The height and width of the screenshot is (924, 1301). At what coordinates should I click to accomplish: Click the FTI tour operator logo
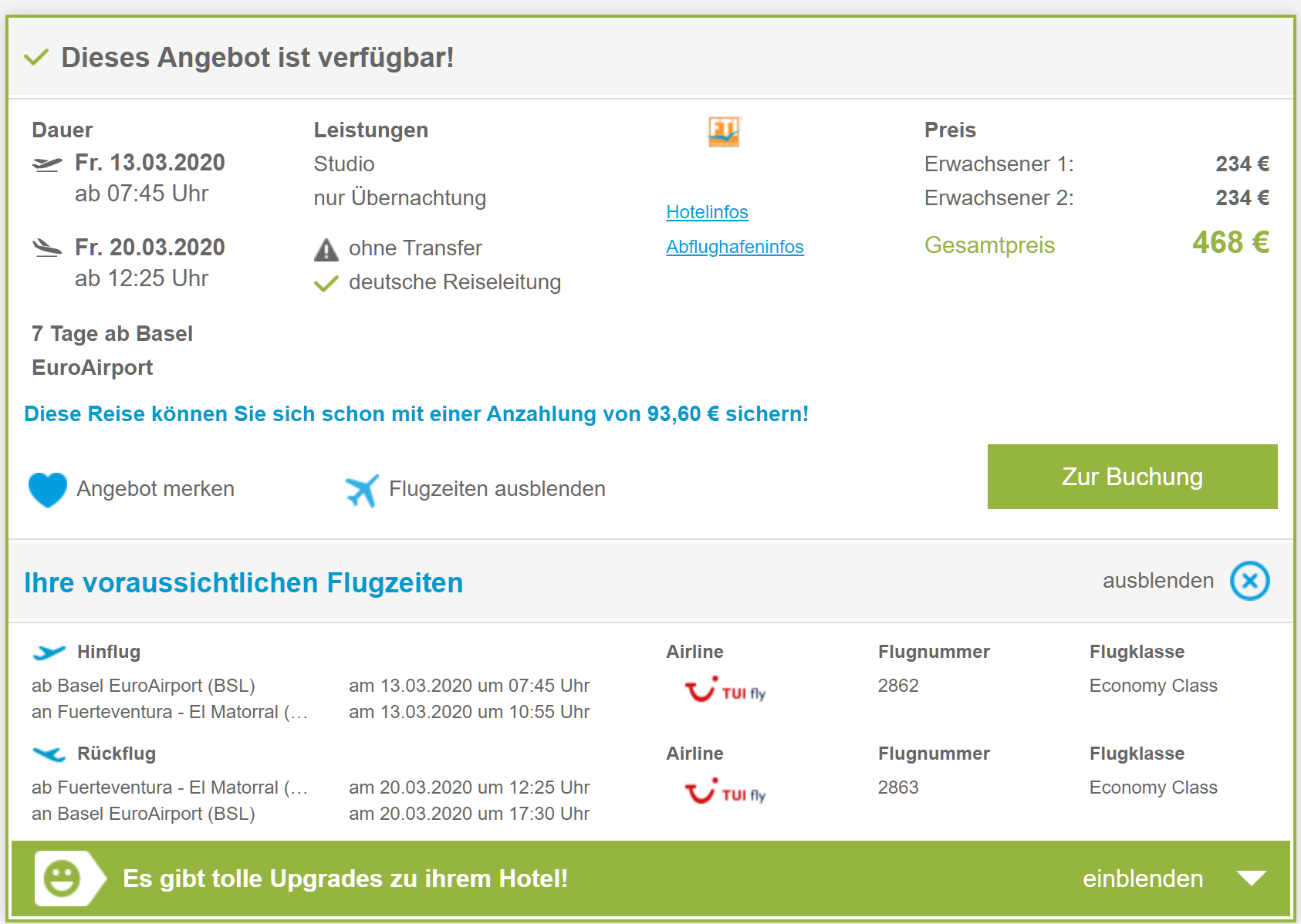[x=724, y=132]
